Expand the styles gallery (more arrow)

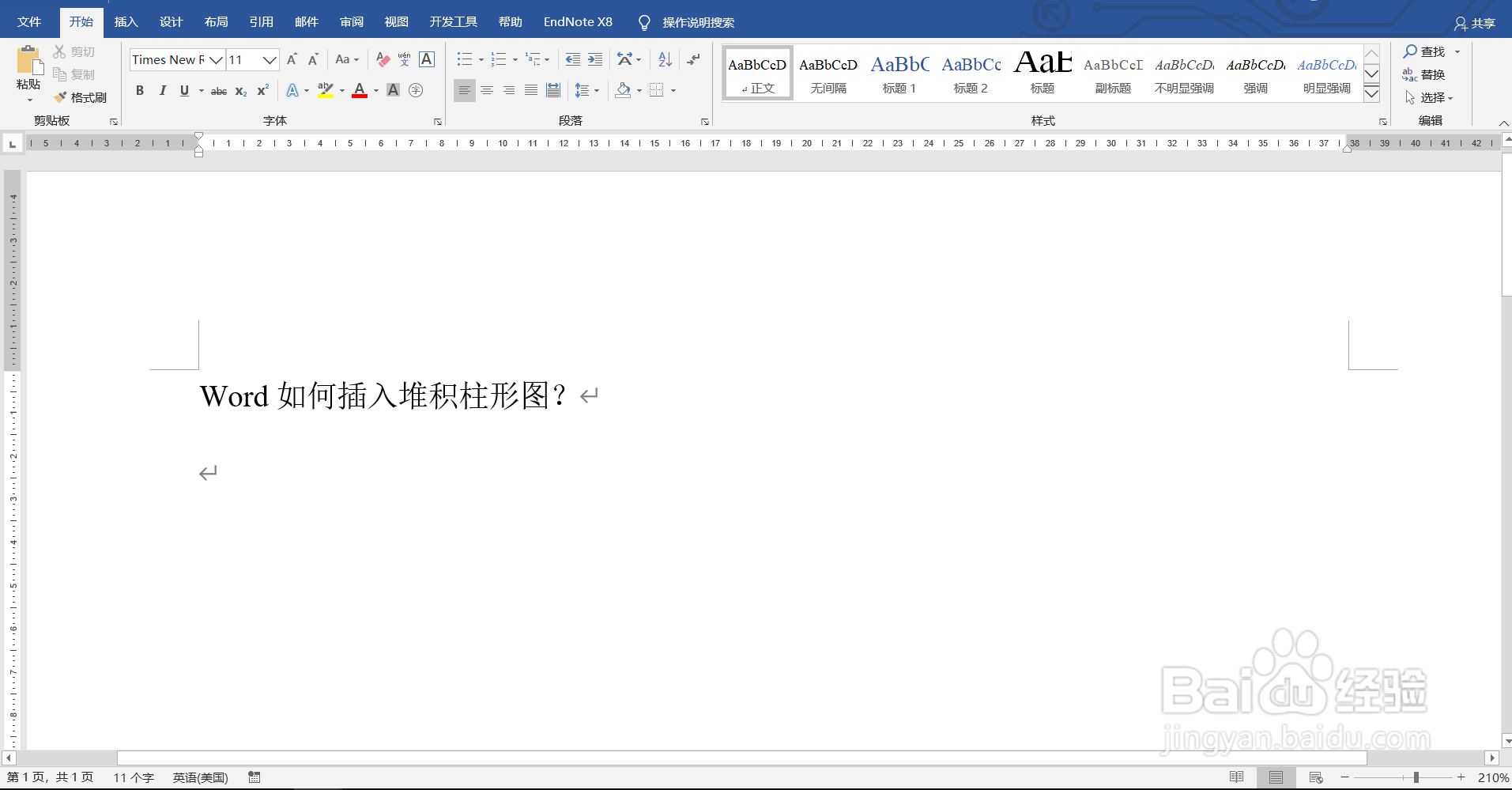[1372, 93]
